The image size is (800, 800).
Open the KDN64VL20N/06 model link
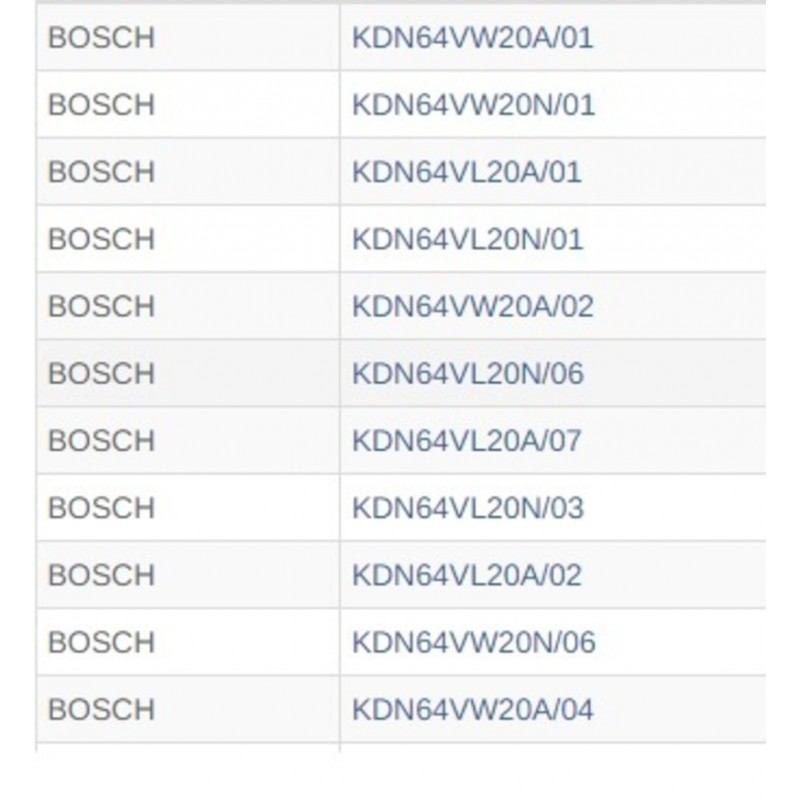click(468, 373)
